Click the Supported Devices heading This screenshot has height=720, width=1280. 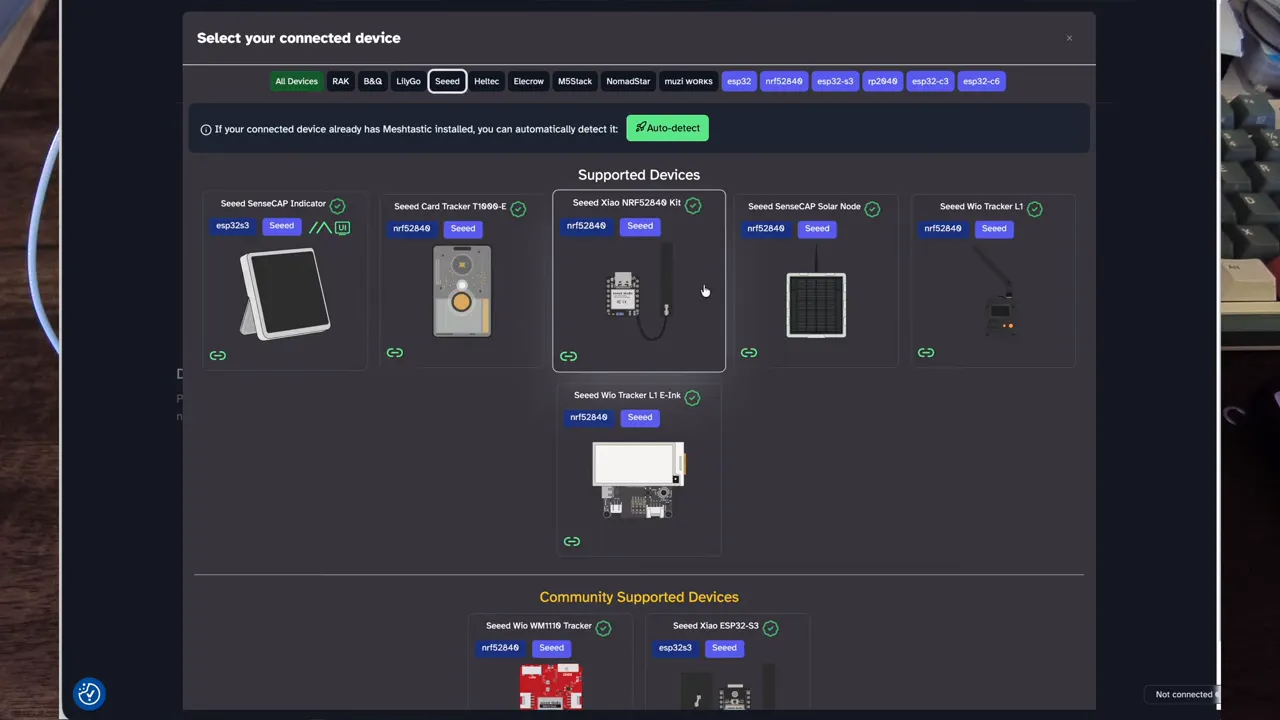click(x=639, y=175)
